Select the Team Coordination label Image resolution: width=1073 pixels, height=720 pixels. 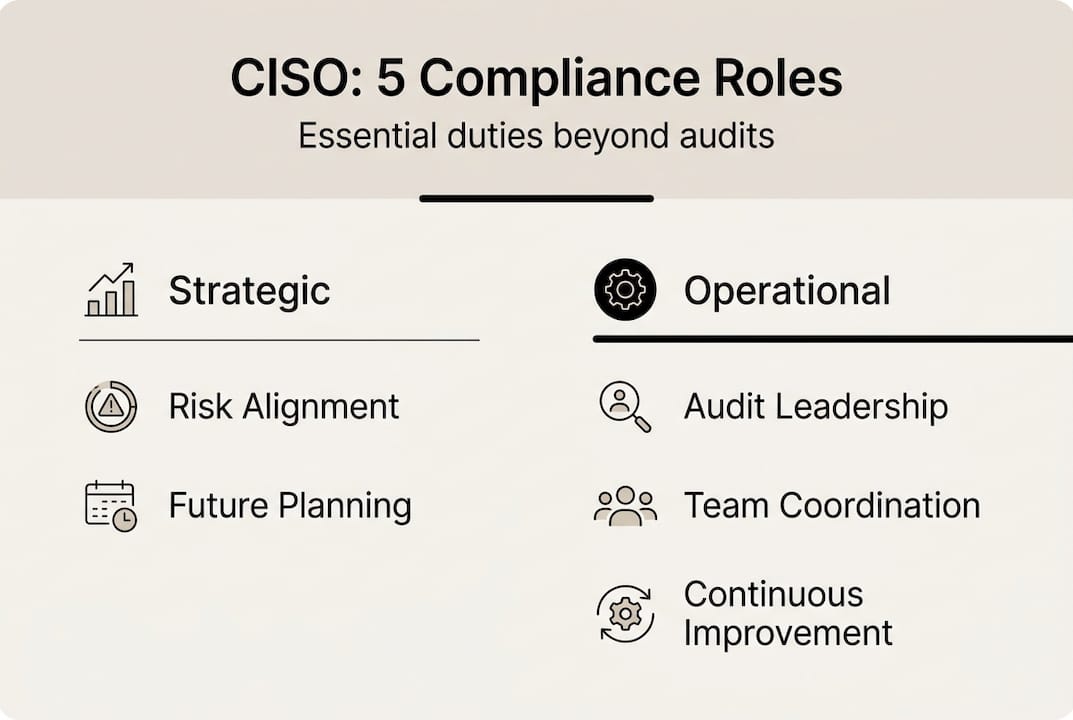[831, 505]
